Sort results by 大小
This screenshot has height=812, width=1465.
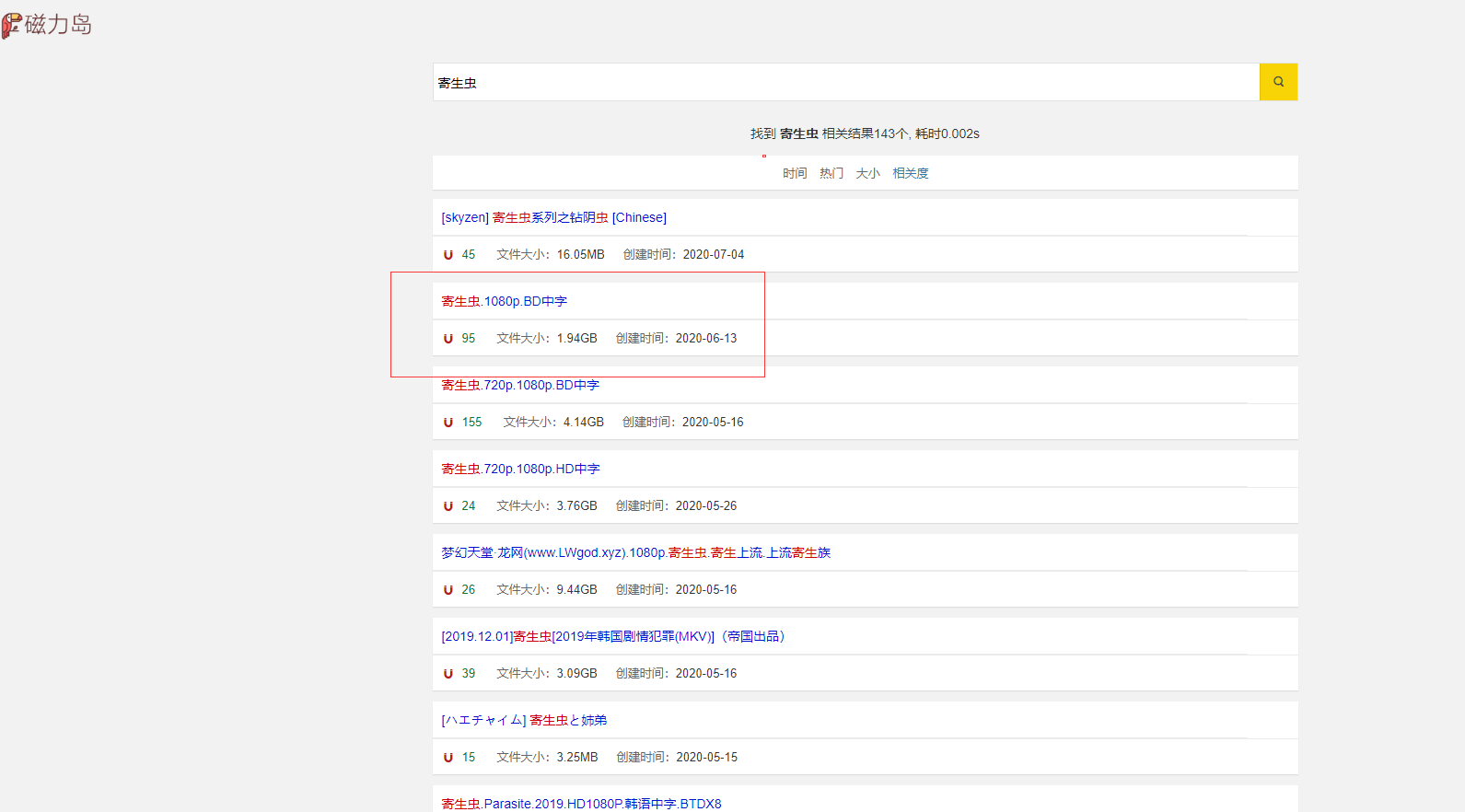click(x=867, y=173)
